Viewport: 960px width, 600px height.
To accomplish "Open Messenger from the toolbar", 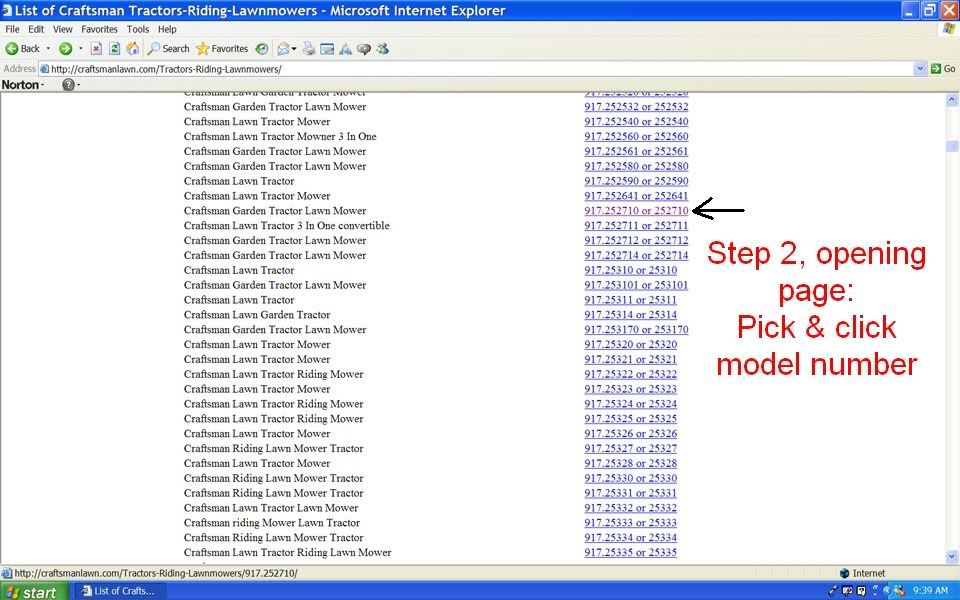I will (383, 49).
